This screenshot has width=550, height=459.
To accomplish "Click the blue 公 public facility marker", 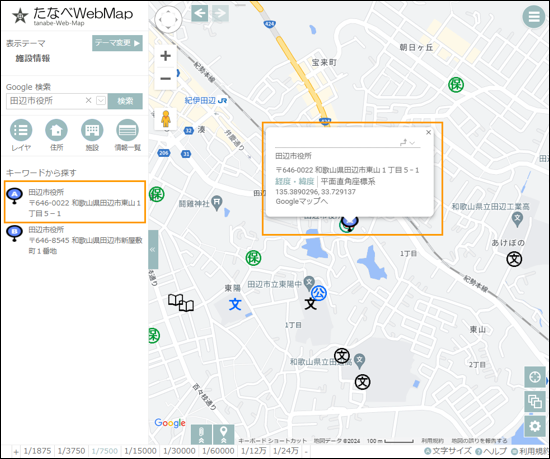I will coord(319,293).
